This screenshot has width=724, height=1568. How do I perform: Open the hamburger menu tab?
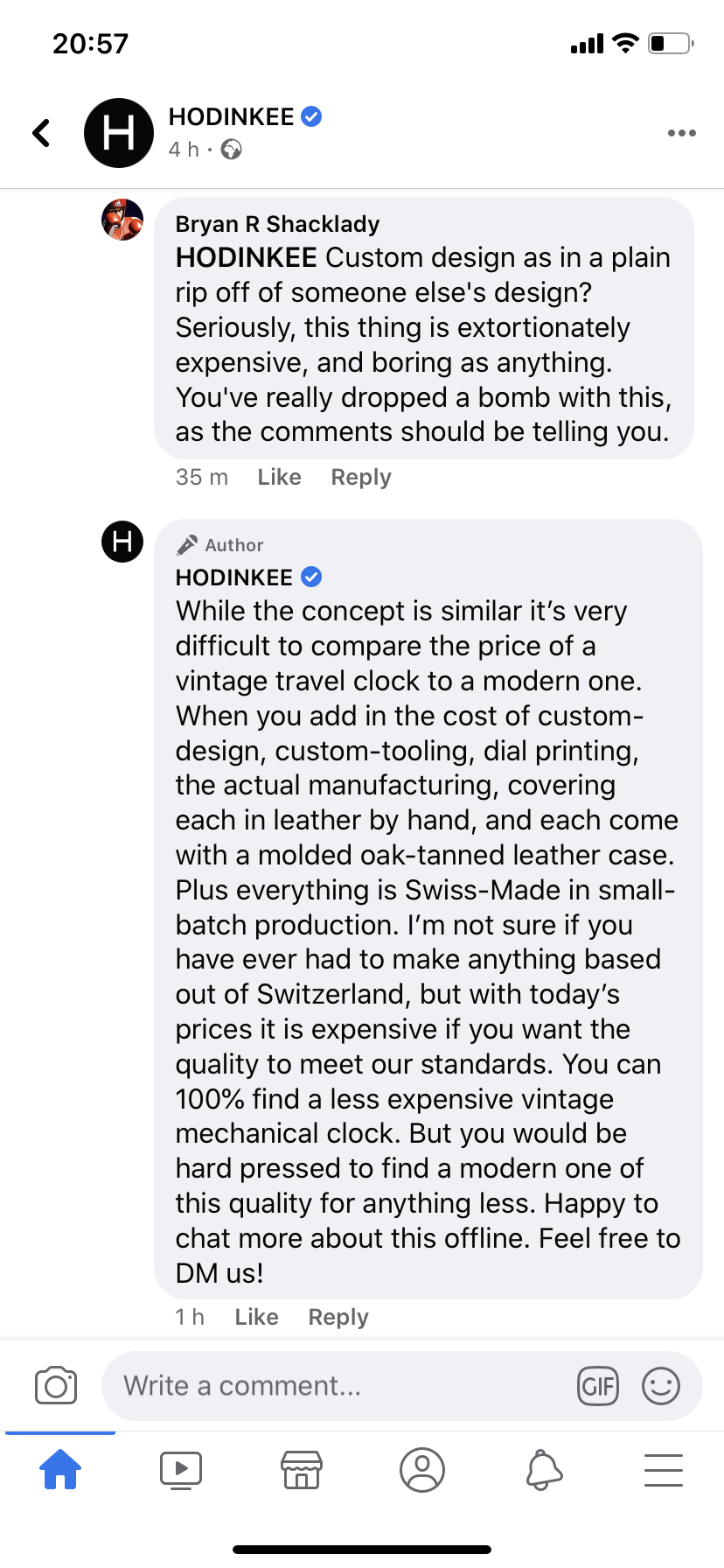[664, 1469]
